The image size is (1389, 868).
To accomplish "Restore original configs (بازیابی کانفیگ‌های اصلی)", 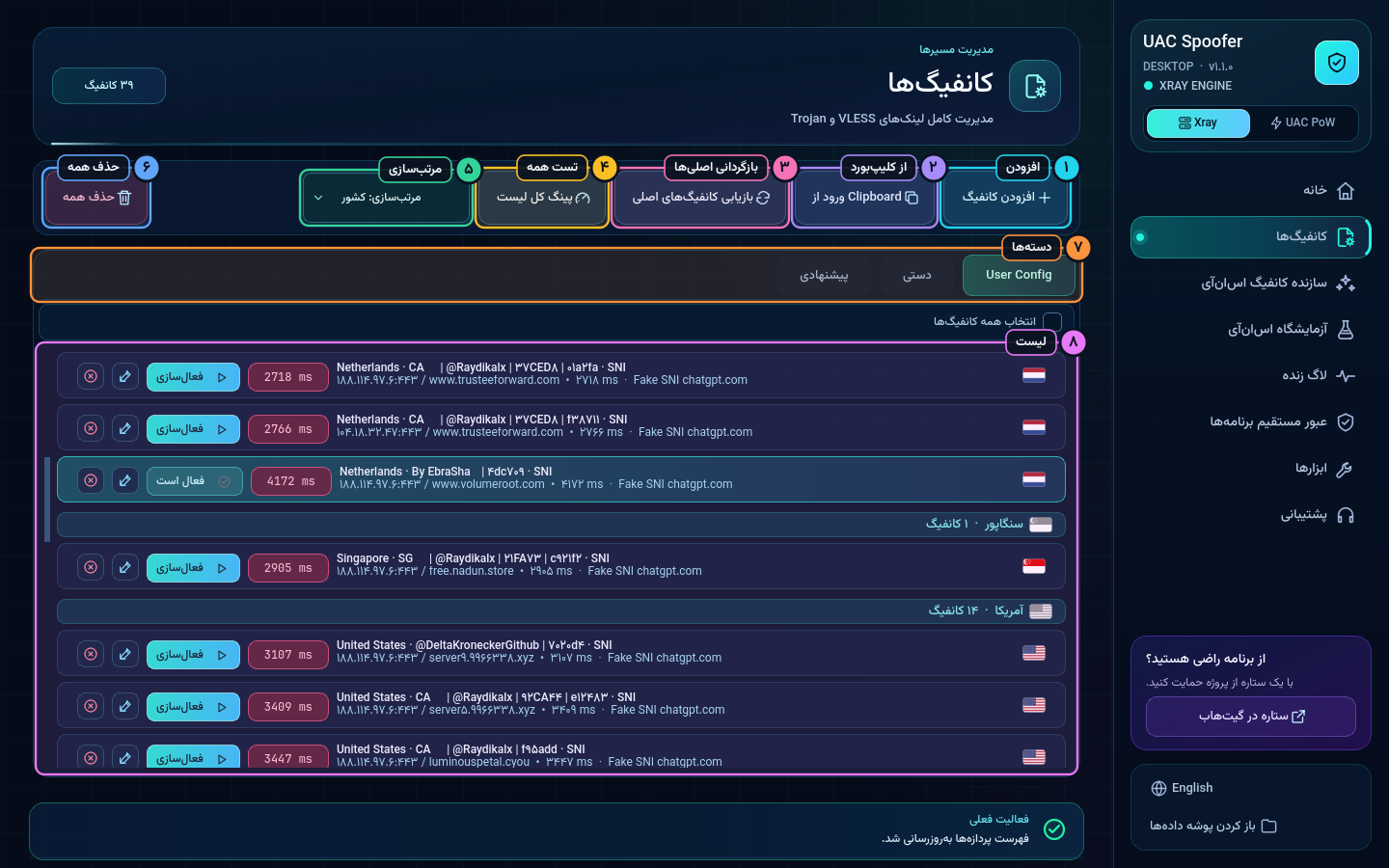I will 701,198.
